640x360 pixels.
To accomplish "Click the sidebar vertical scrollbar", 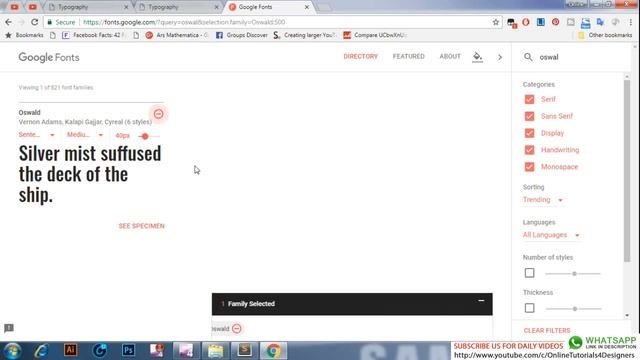I will coord(627,171).
